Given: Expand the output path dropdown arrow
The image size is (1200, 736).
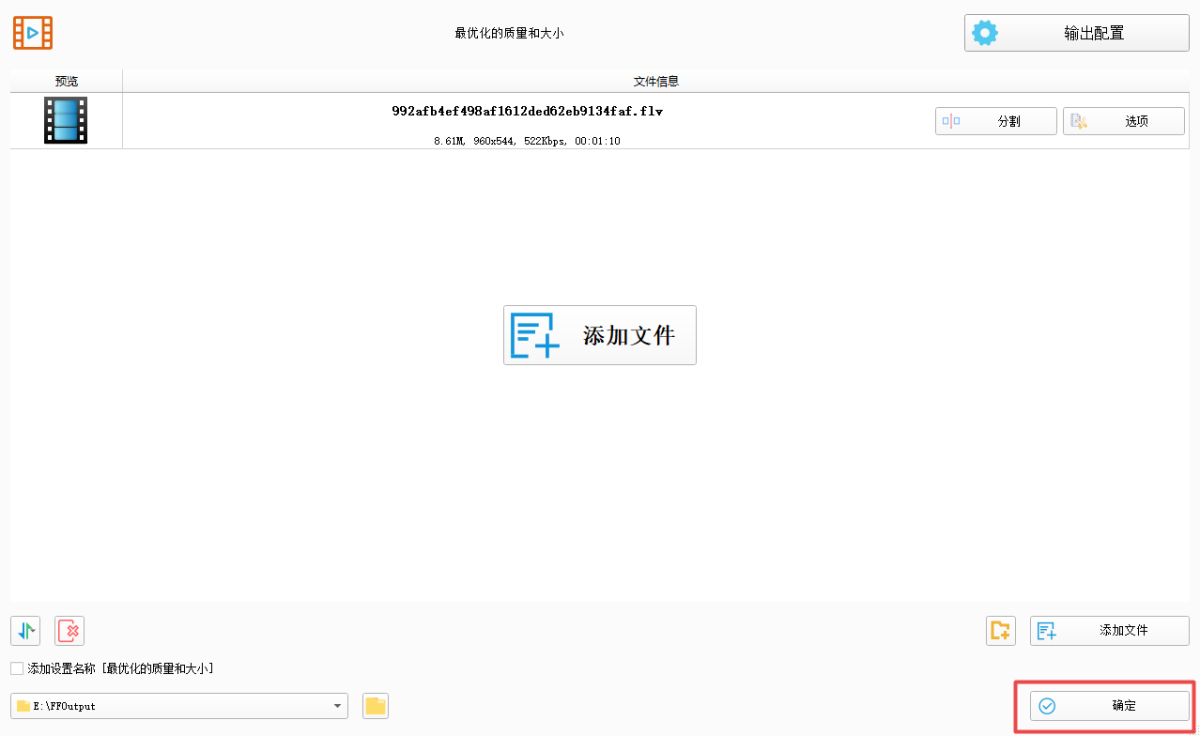Looking at the screenshot, I should [337, 706].
